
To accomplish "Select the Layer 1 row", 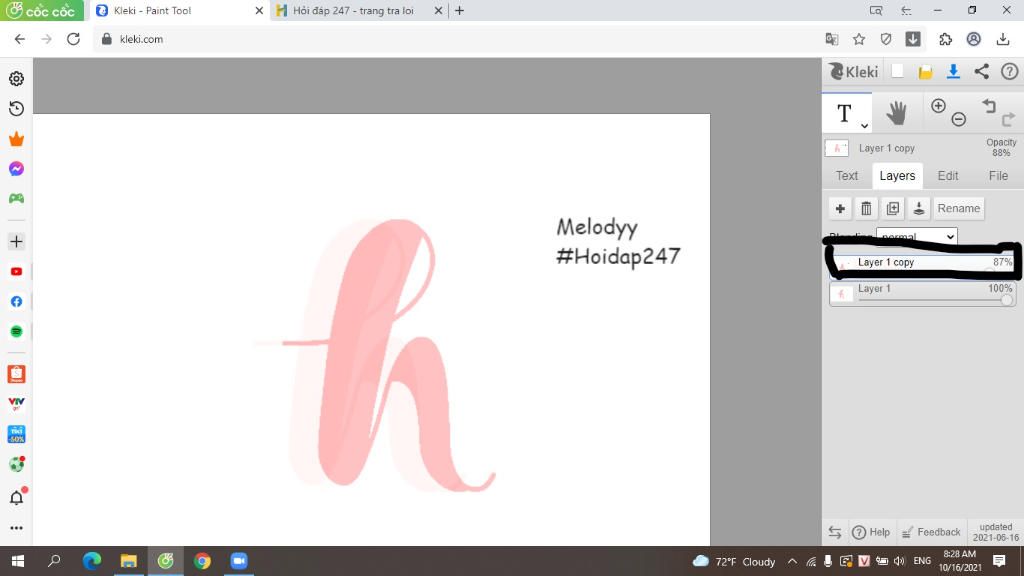I will (x=923, y=294).
